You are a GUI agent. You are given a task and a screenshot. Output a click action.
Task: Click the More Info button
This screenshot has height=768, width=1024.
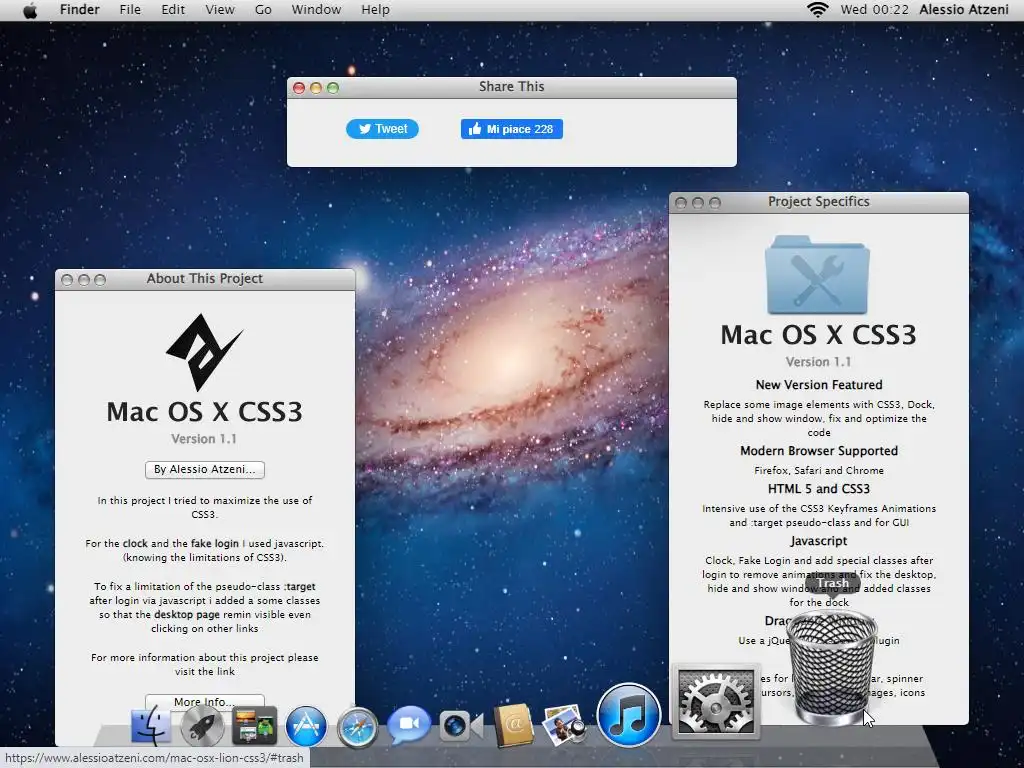click(204, 702)
